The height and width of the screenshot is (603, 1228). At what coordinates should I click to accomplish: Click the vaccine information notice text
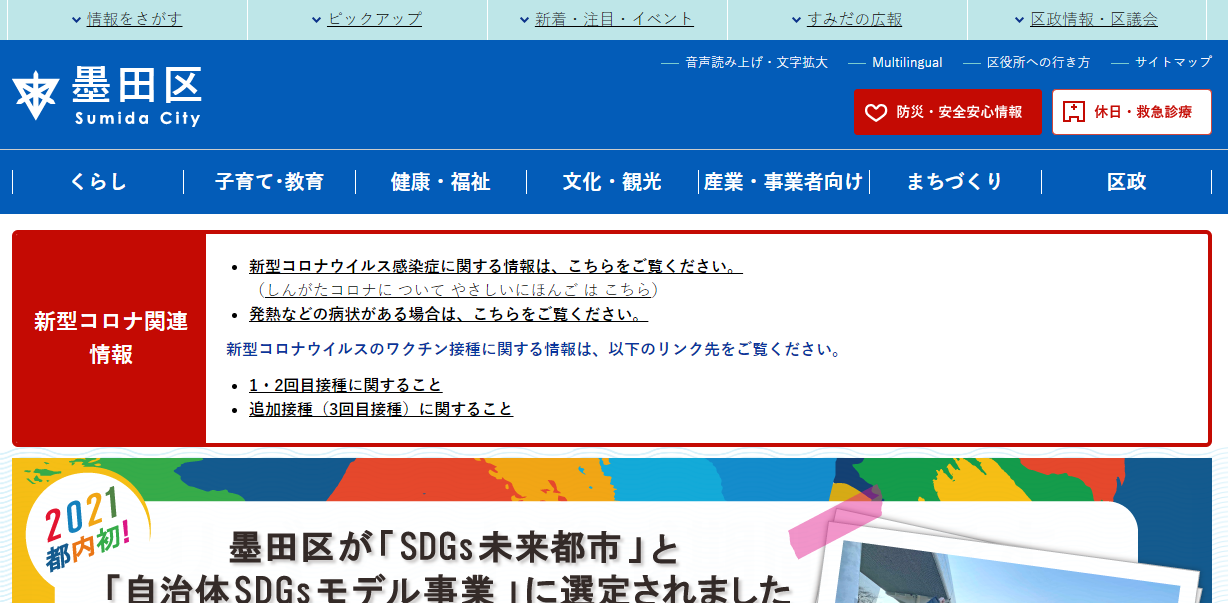(534, 350)
